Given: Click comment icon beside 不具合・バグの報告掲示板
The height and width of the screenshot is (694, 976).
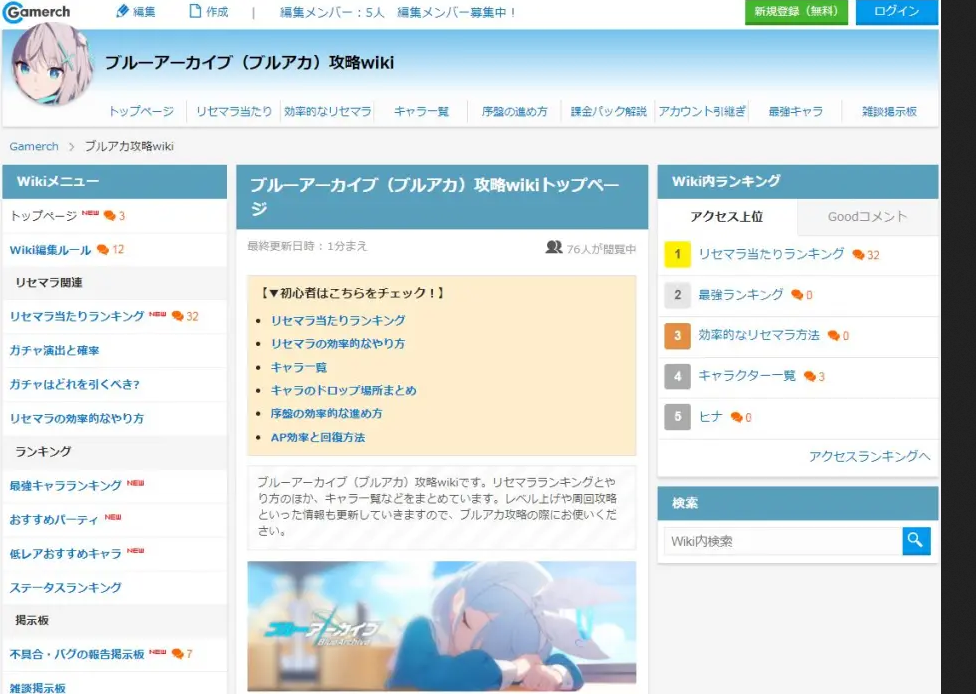Looking at the screenshot, I should pos(177,654).
